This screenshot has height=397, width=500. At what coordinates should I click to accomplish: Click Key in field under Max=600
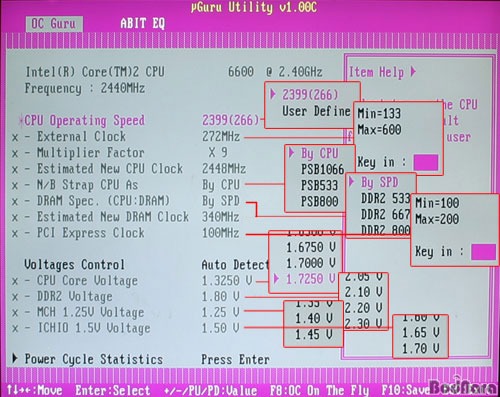426,162
